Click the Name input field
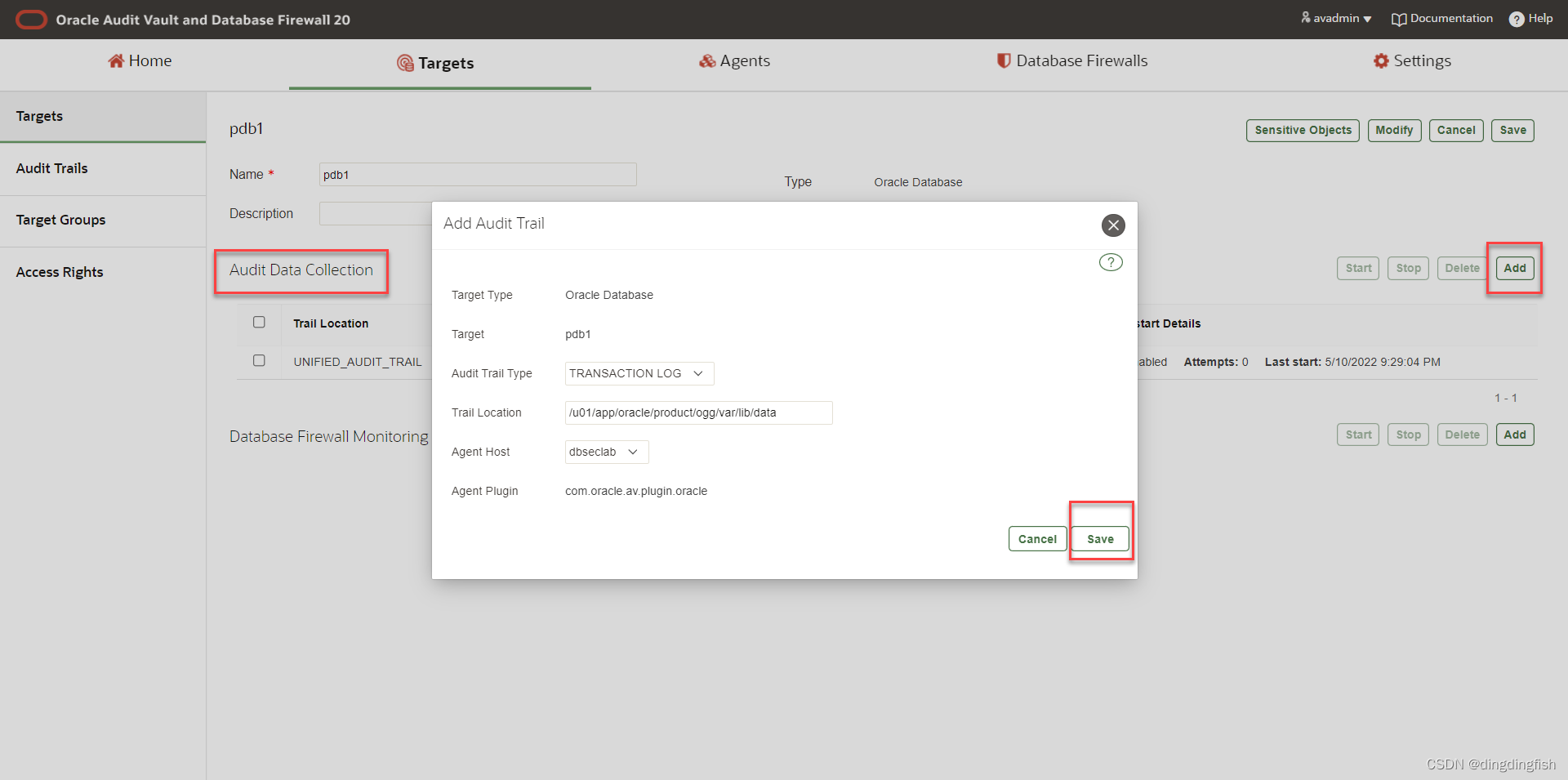The width and height of the screenshot is (1568, 780). [x=478, y=174]
